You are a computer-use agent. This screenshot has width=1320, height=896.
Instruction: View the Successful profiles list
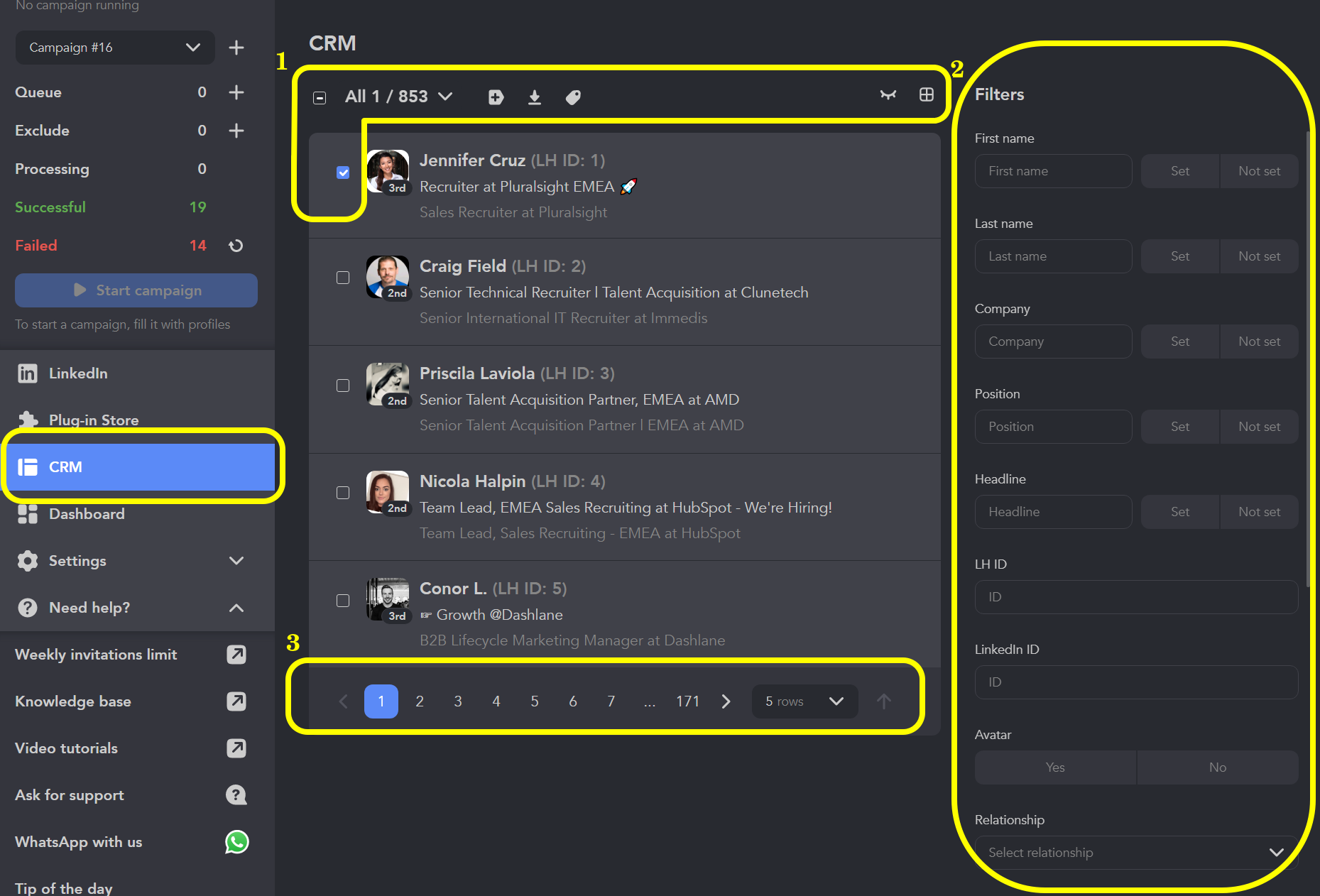click(x=110, y=207)
